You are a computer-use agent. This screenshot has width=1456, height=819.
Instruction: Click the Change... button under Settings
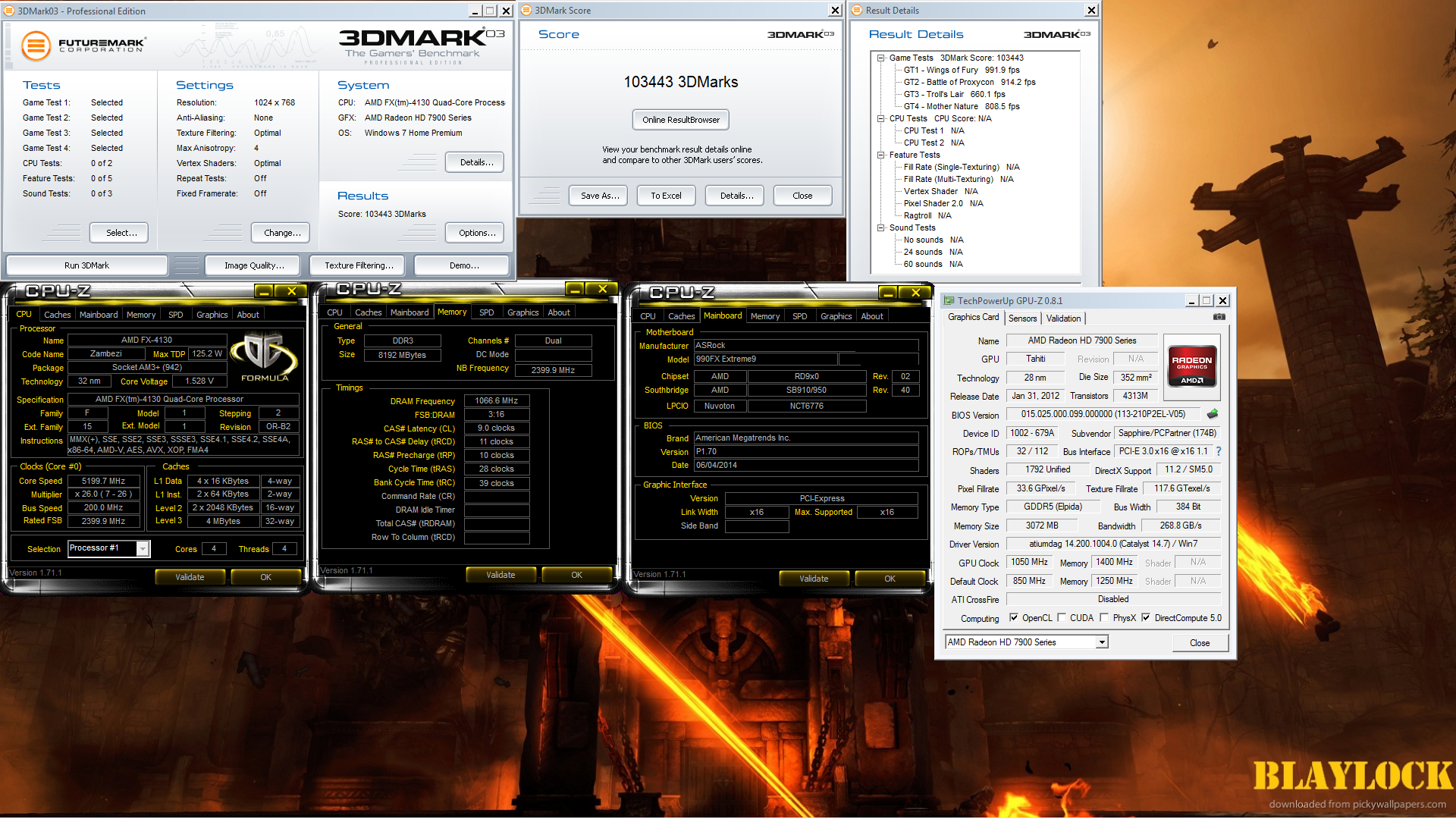[x=282, y=233]
